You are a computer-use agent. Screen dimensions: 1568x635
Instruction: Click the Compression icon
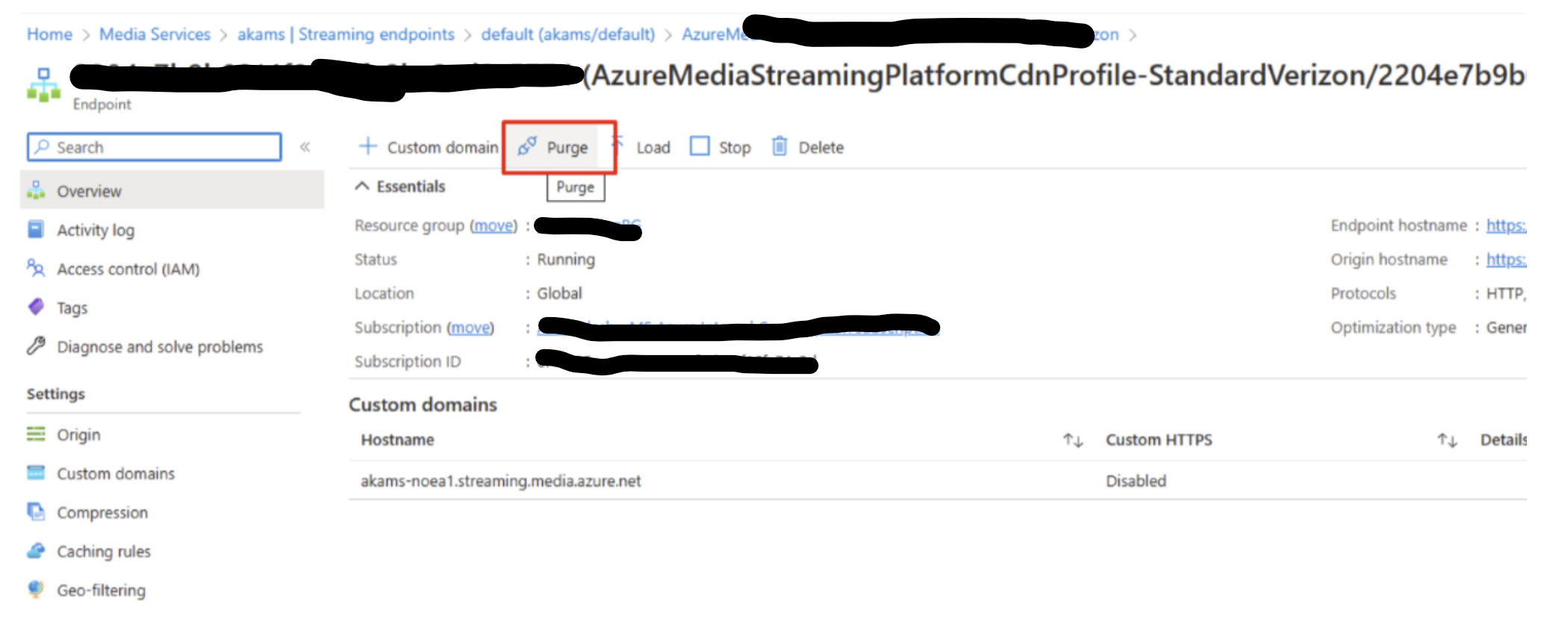(36, 511)
